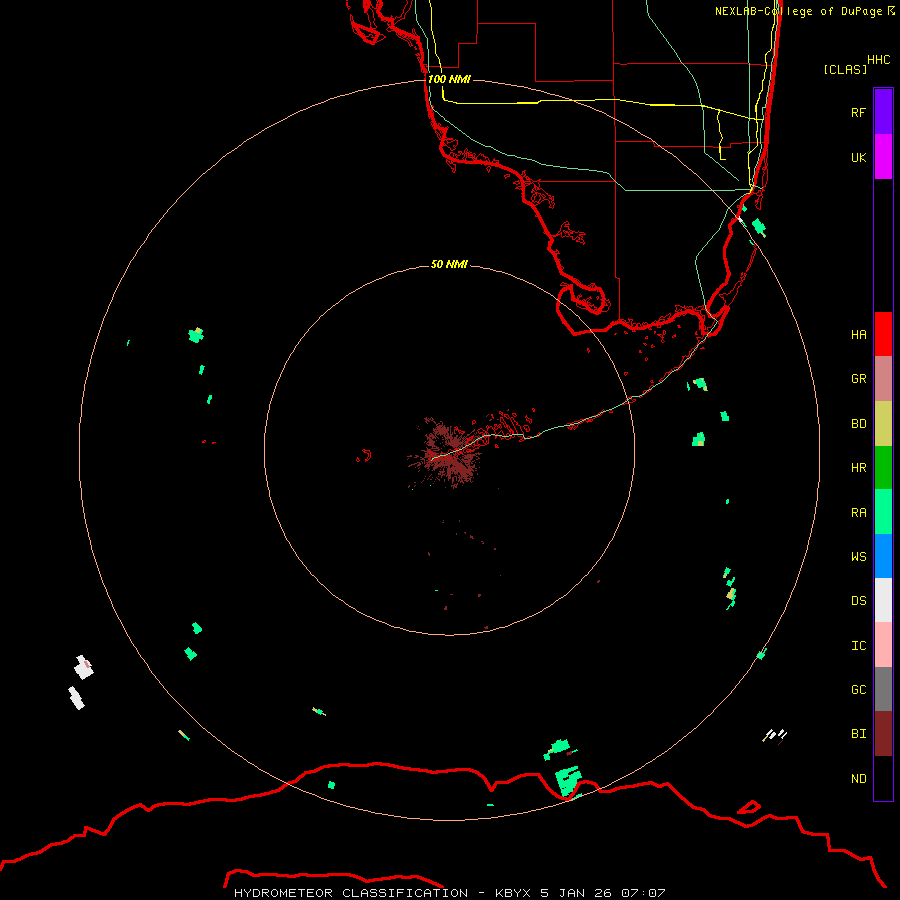Click the BD legend label
Image resolution: width=900 pixels, height=900 pixels.
coord(858,424)
